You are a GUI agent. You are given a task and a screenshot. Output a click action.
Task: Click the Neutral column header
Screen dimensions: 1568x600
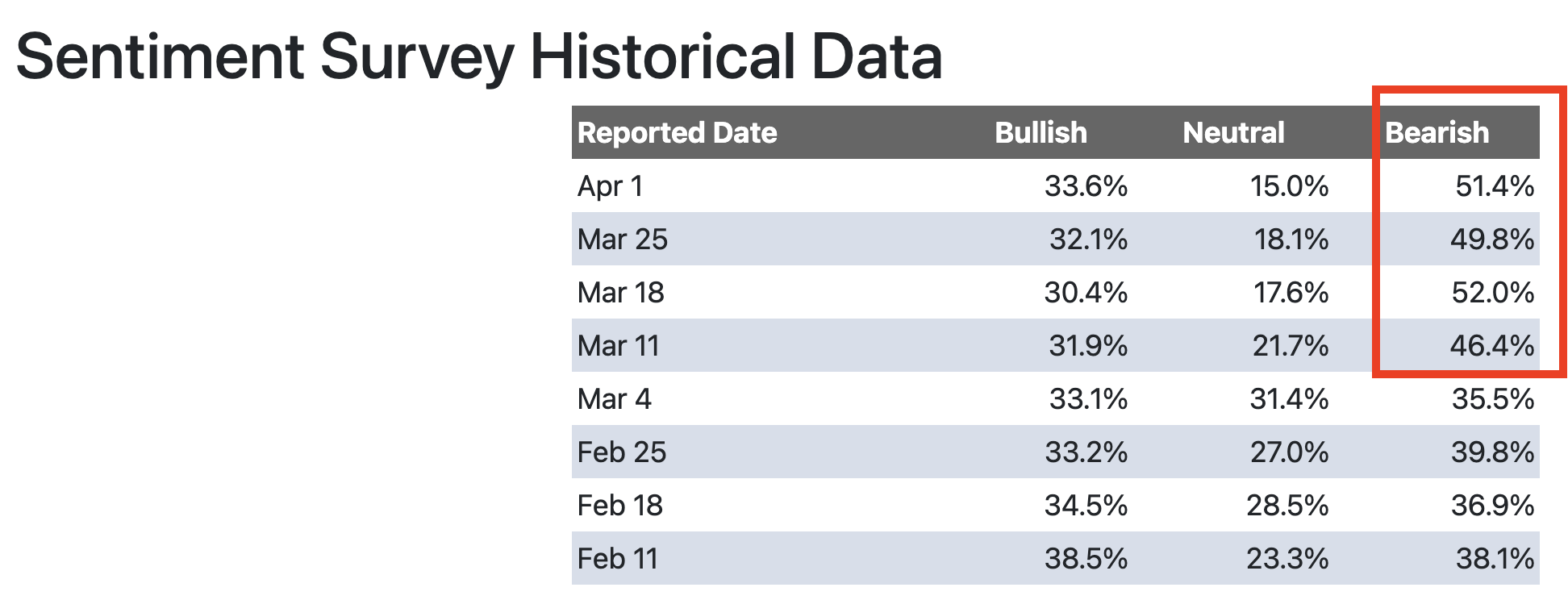click(x=1233, y=132)
